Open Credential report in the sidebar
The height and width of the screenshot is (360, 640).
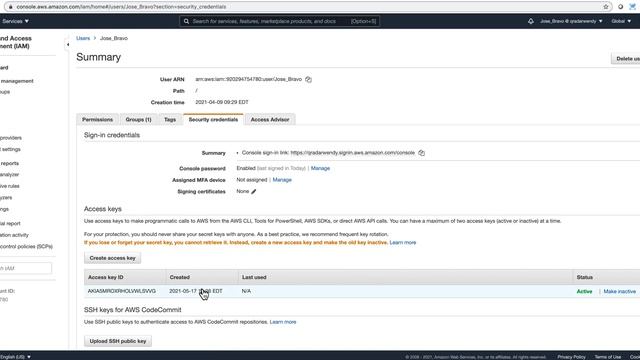pos(10,224)
